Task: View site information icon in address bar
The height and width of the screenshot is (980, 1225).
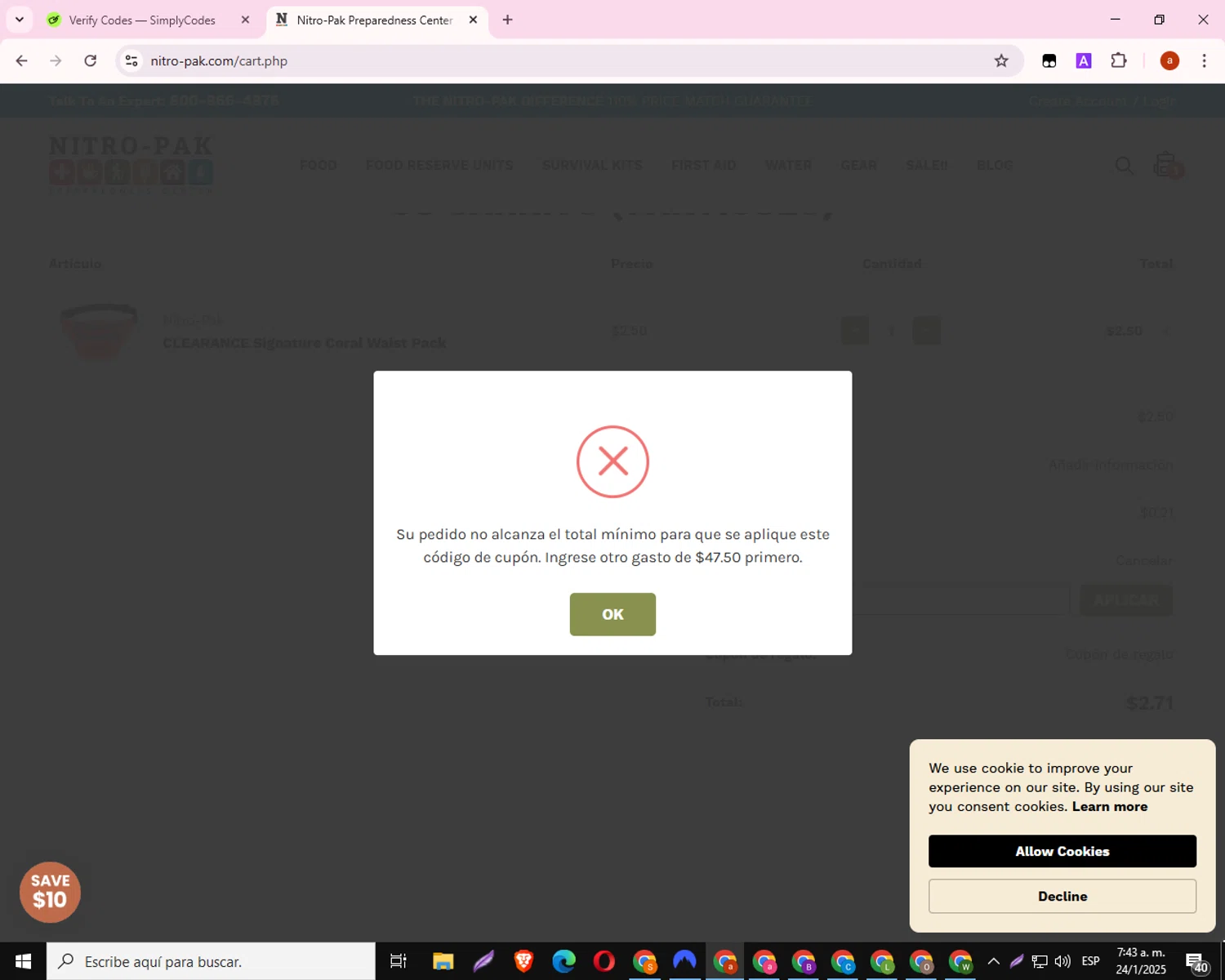Action: [131, 60]
